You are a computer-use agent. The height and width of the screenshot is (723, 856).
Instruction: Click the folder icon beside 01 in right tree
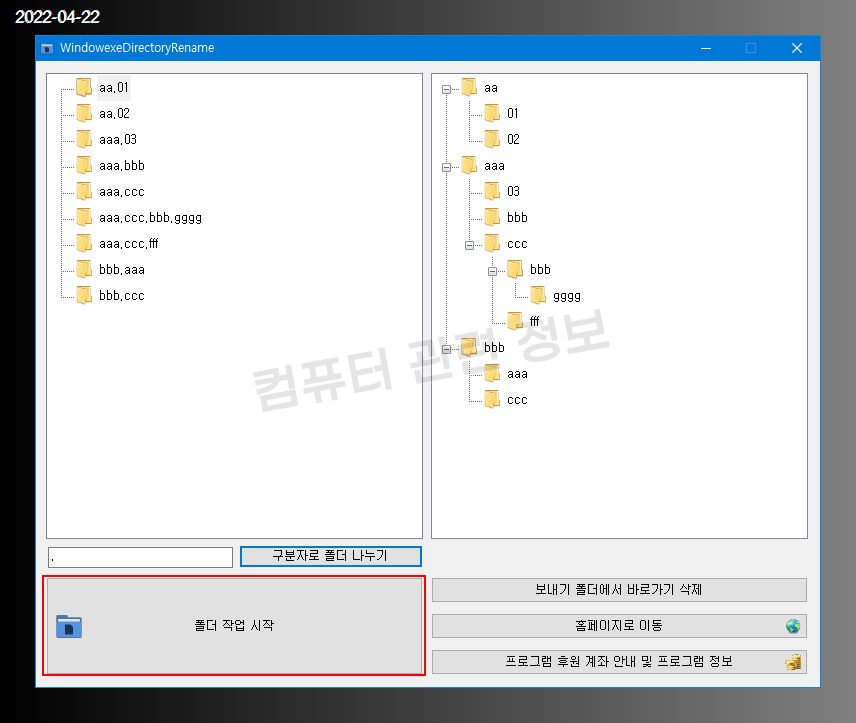492,114
